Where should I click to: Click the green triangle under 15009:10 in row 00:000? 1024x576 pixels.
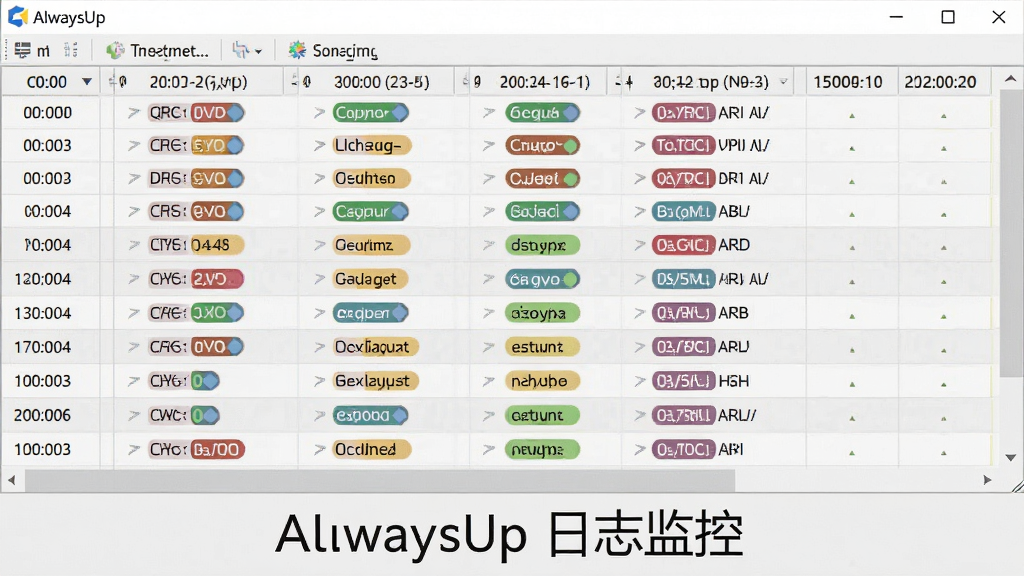[852, 116]
